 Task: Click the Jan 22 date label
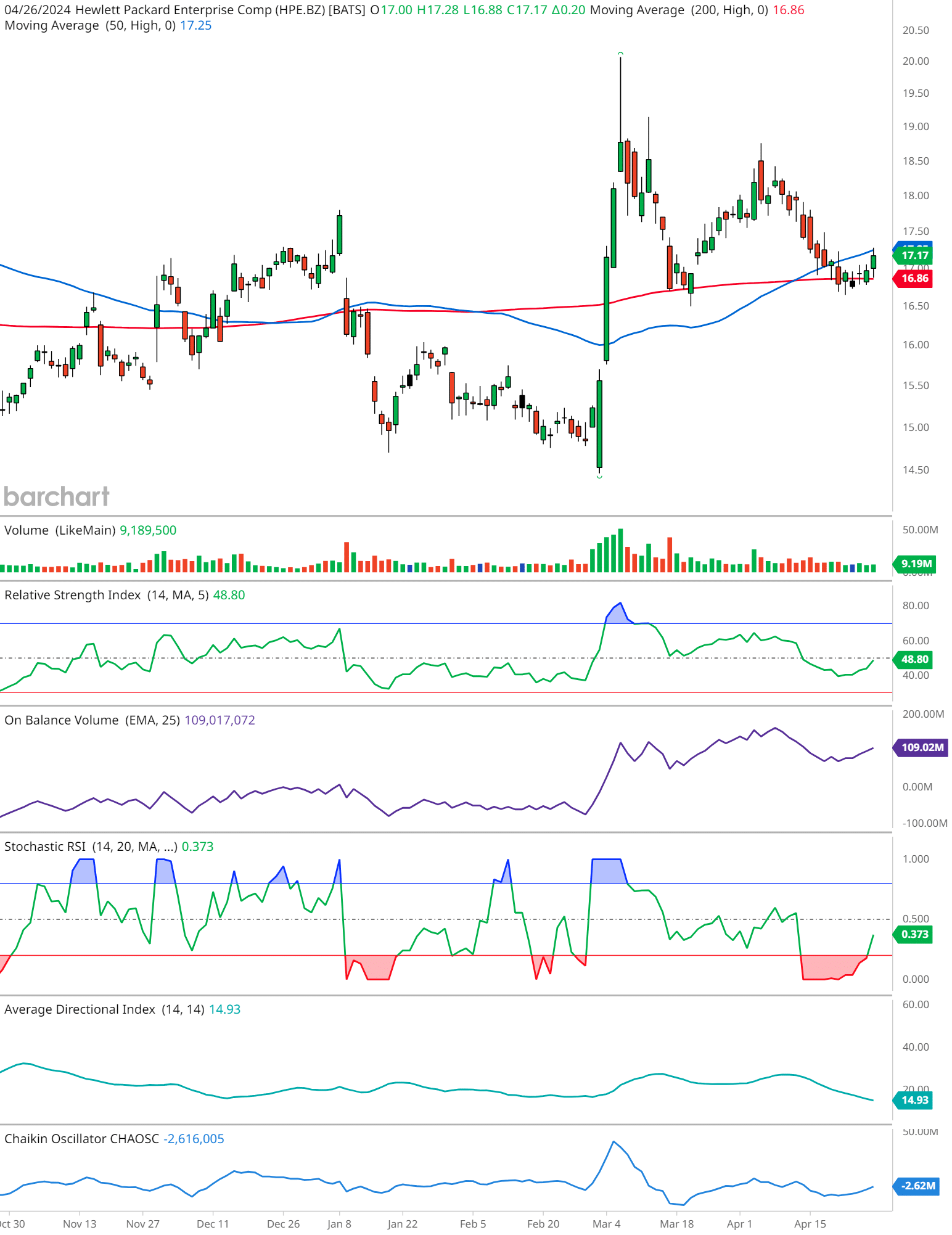403,1224
